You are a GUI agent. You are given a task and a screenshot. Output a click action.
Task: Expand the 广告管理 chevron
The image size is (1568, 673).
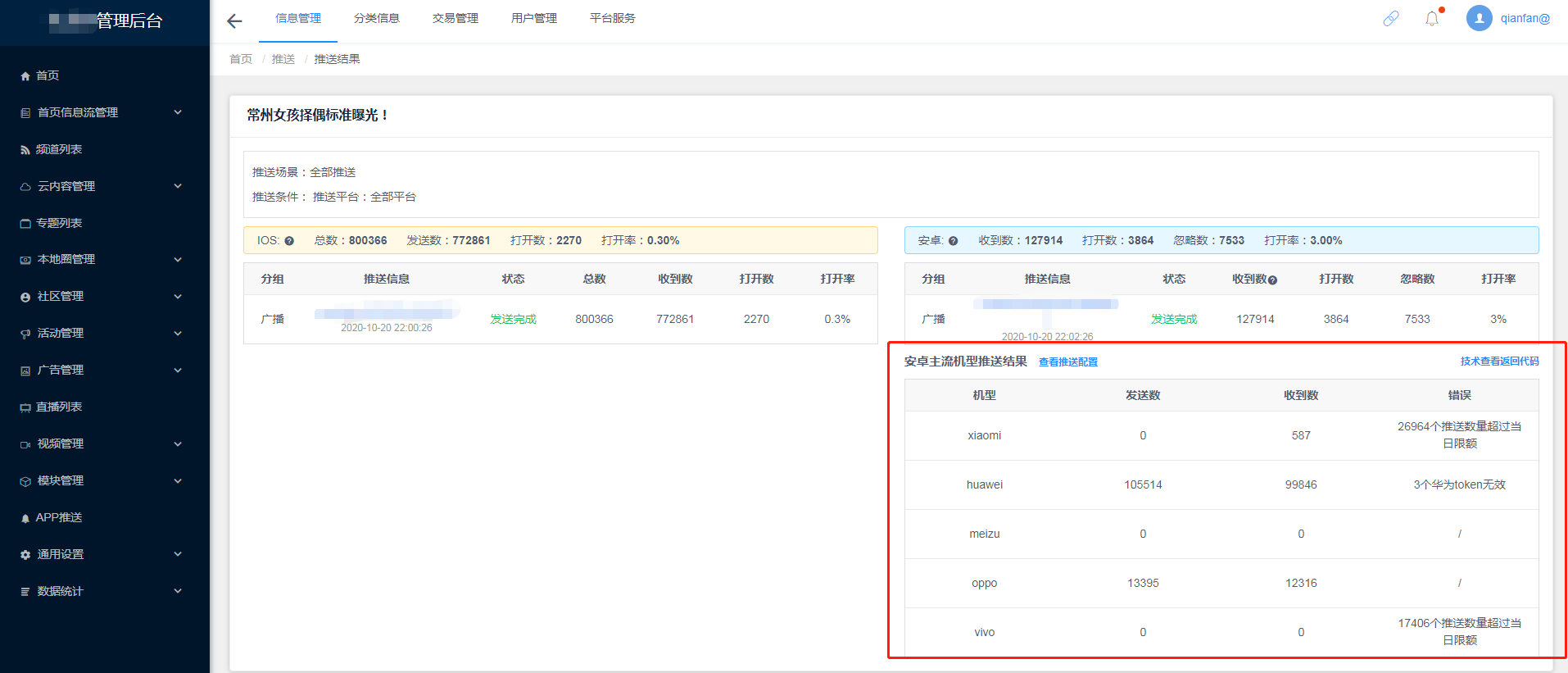pyautogui.click(x=178, y=371)
